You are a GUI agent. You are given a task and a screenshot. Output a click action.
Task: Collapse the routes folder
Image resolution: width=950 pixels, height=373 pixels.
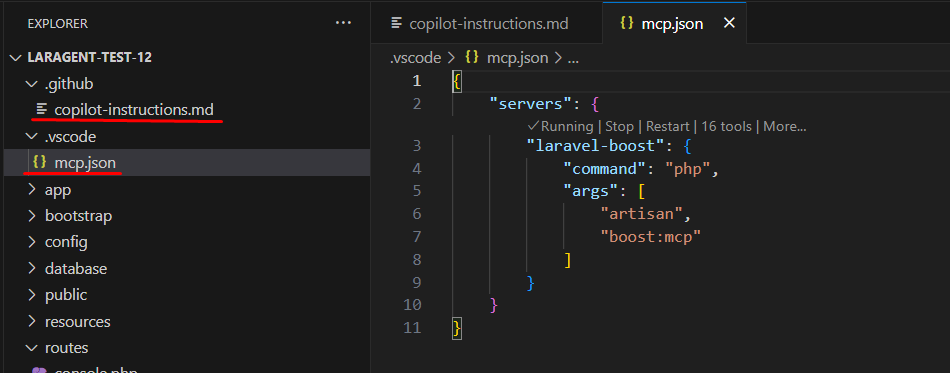[32, 348]
